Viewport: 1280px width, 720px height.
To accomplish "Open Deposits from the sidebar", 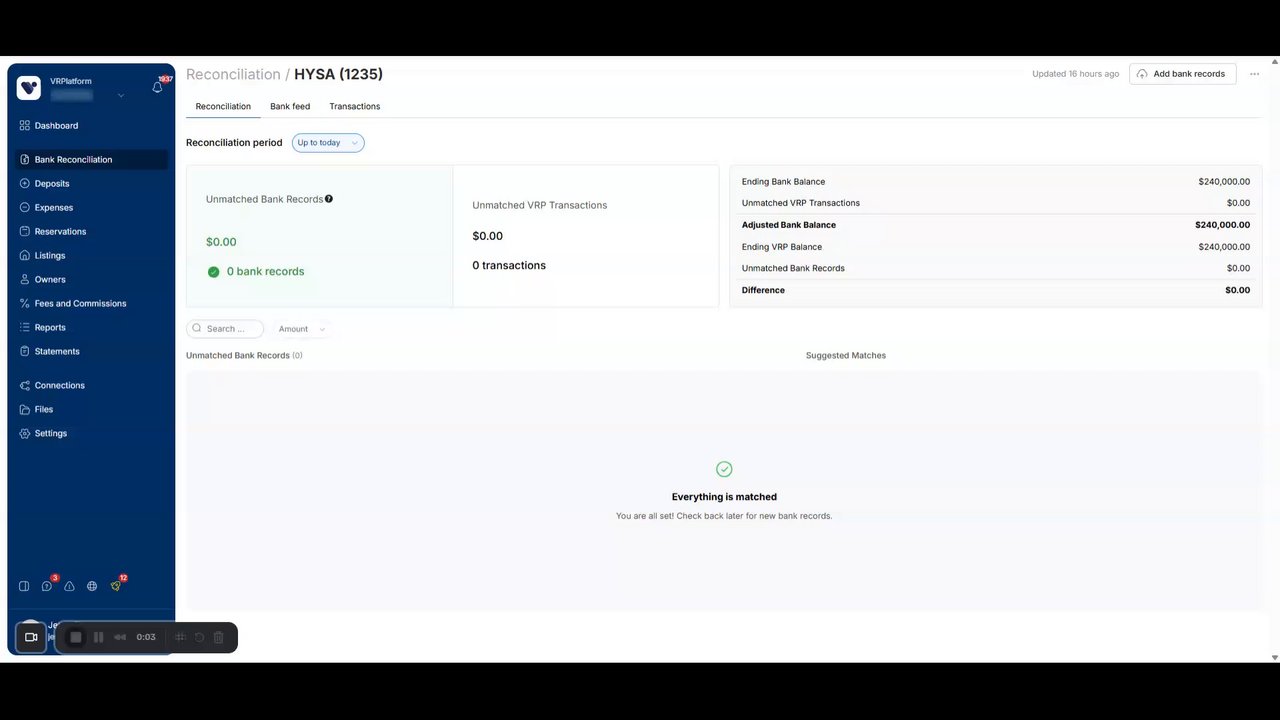I will (x=52, y=184).
